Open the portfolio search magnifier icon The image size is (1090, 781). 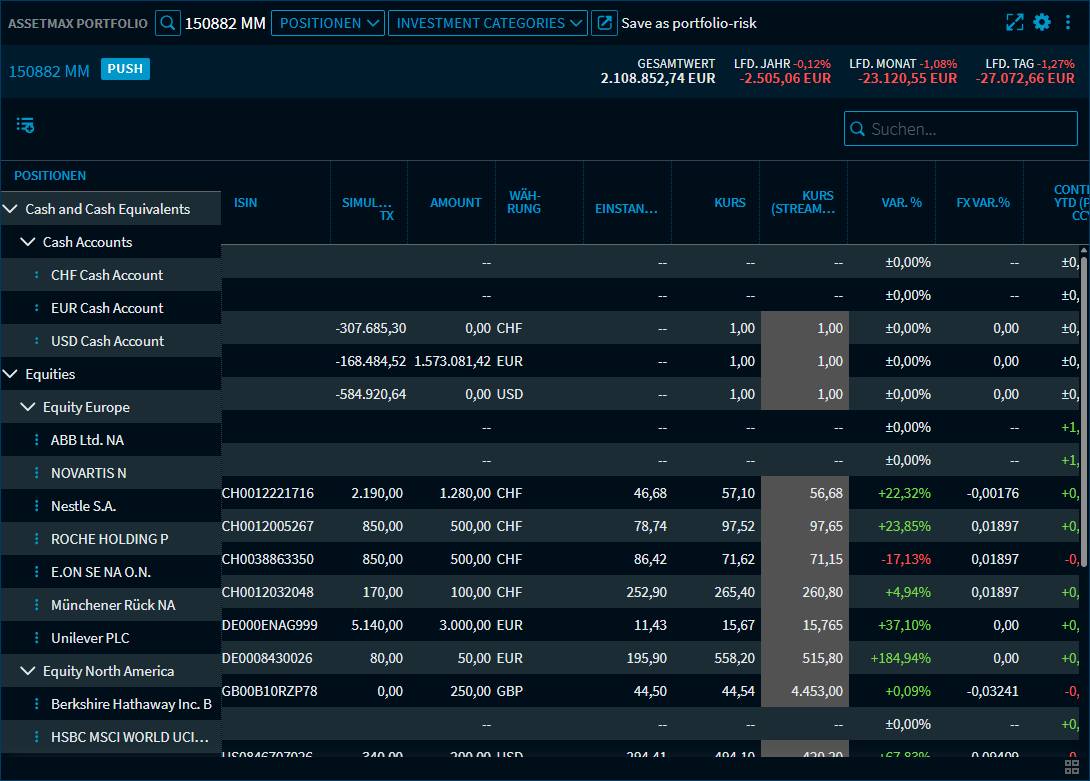point(167,21)
